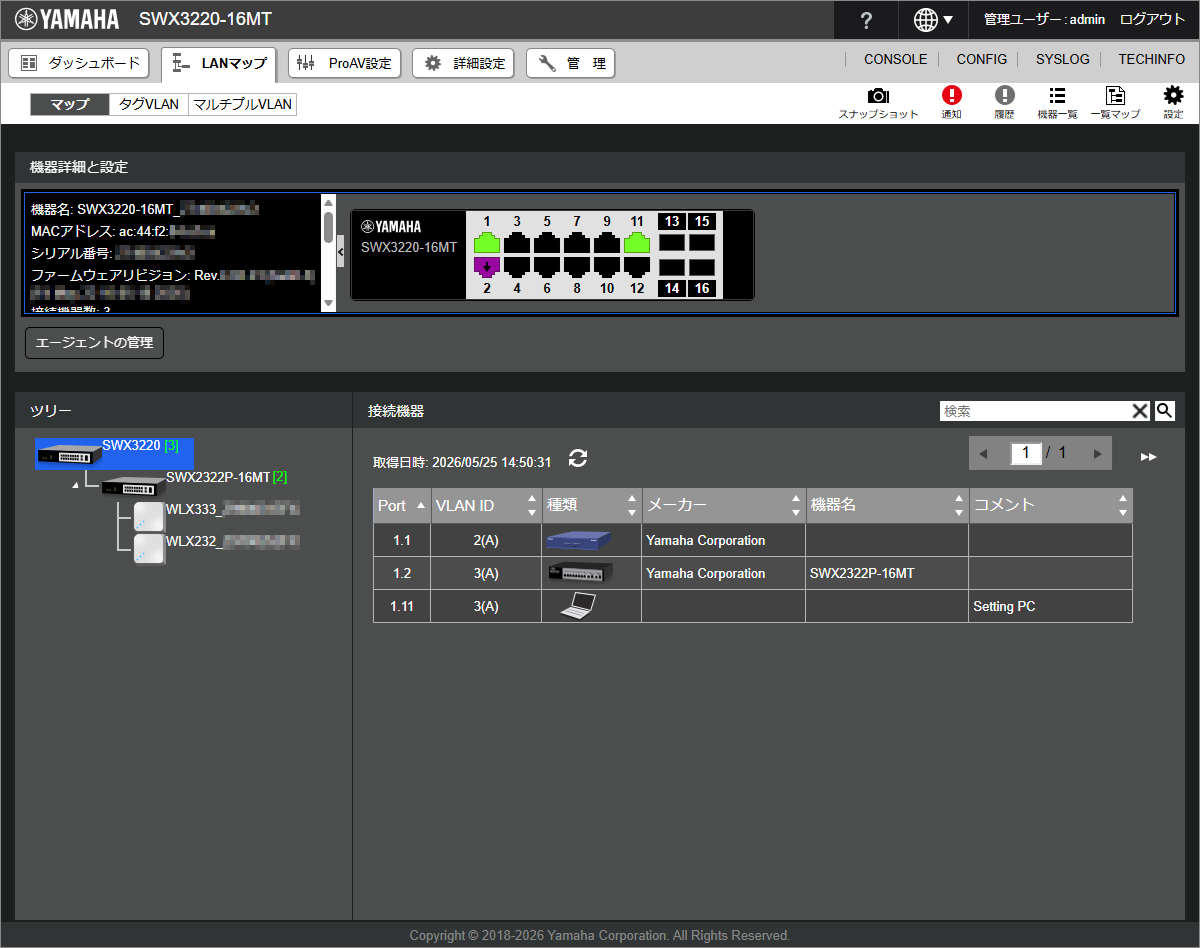This screenshot has height=948, width=1200.
Task: Collapse the SWX2322P-16MT tree node triangle
Action: pyautogui.click(x=76, y=486)
